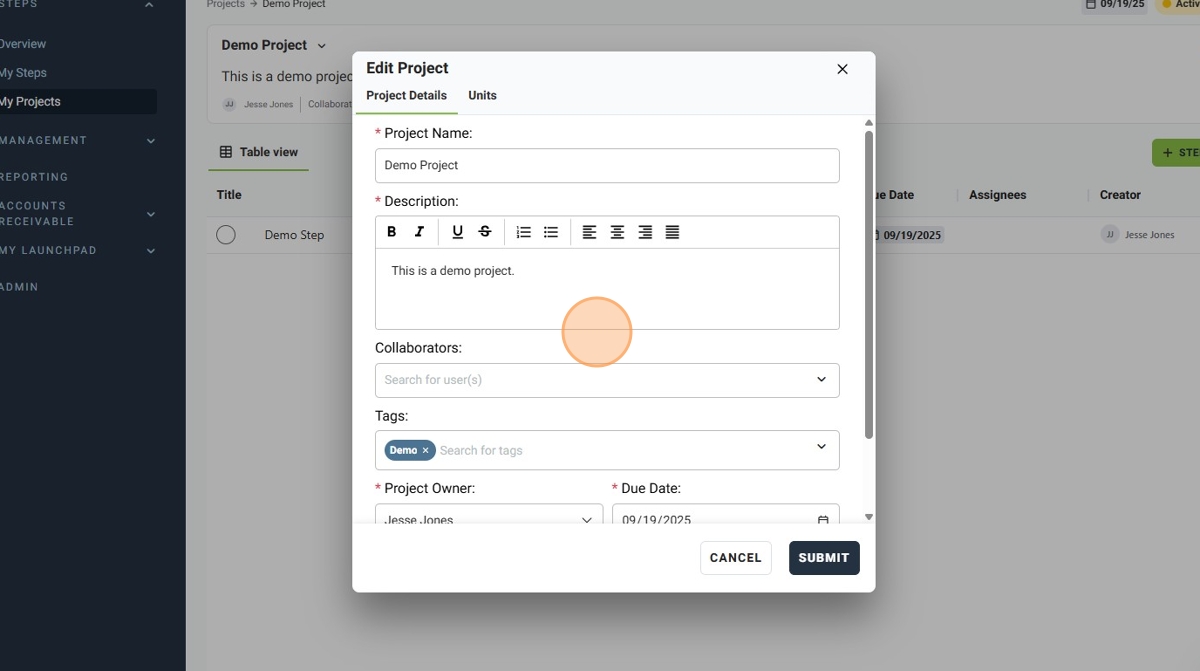Align description text right

645,232
